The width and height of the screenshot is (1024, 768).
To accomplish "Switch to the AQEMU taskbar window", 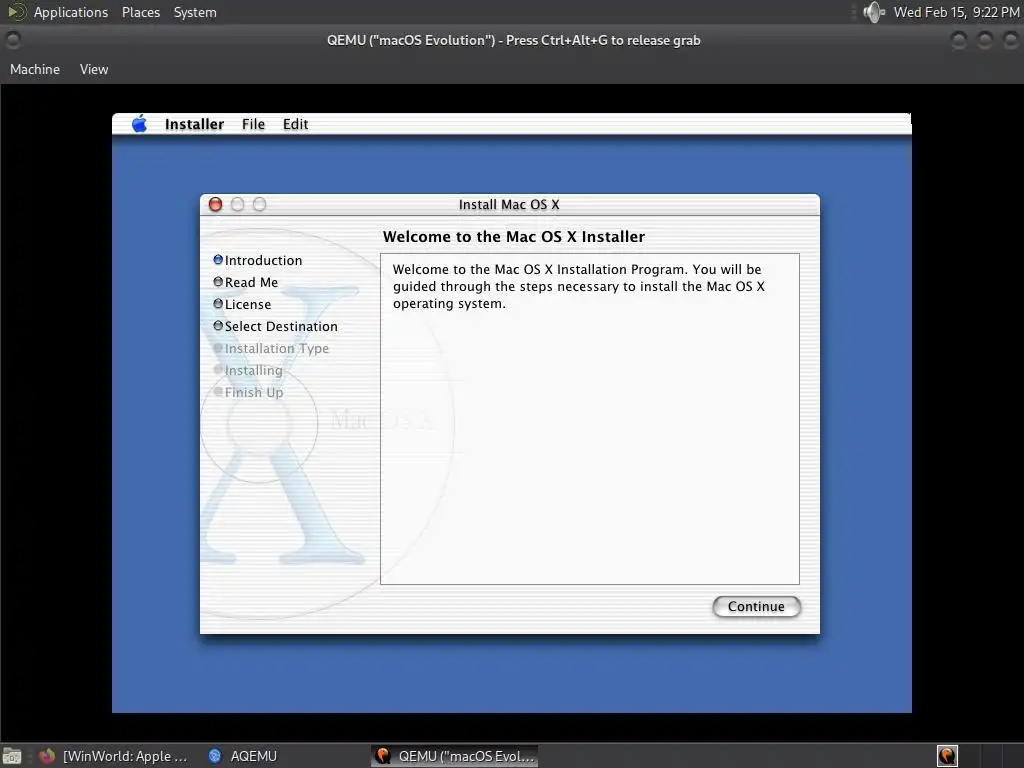I will [x=243, y=756].
